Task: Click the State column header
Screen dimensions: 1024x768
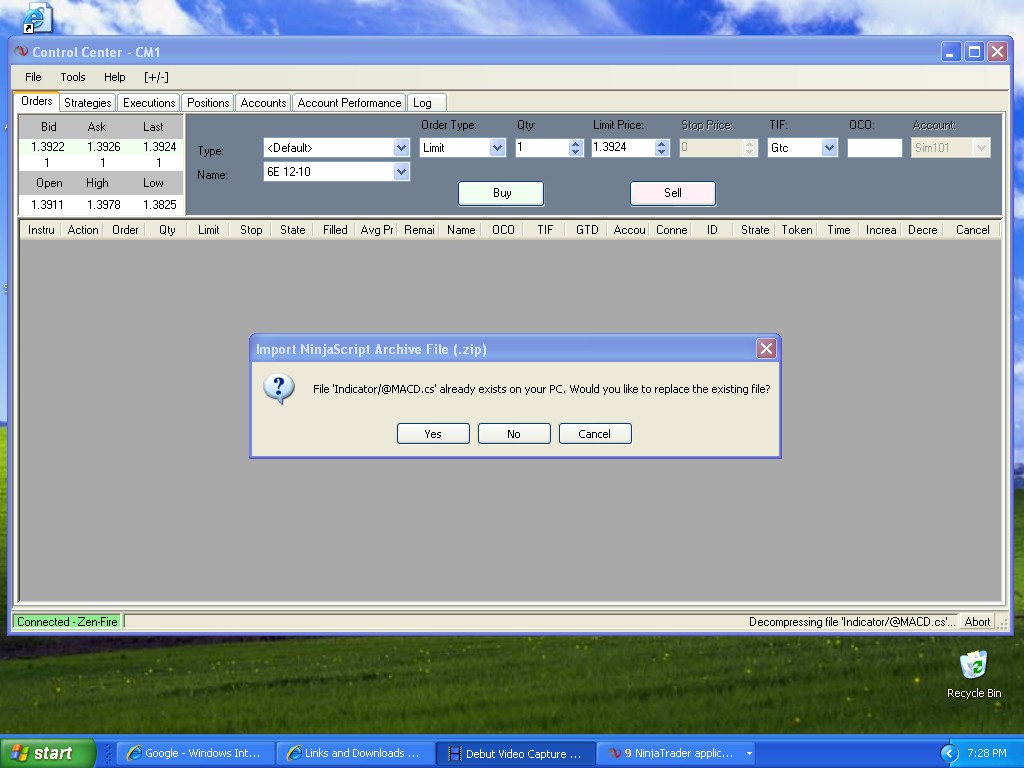Action: click(293, 230)
